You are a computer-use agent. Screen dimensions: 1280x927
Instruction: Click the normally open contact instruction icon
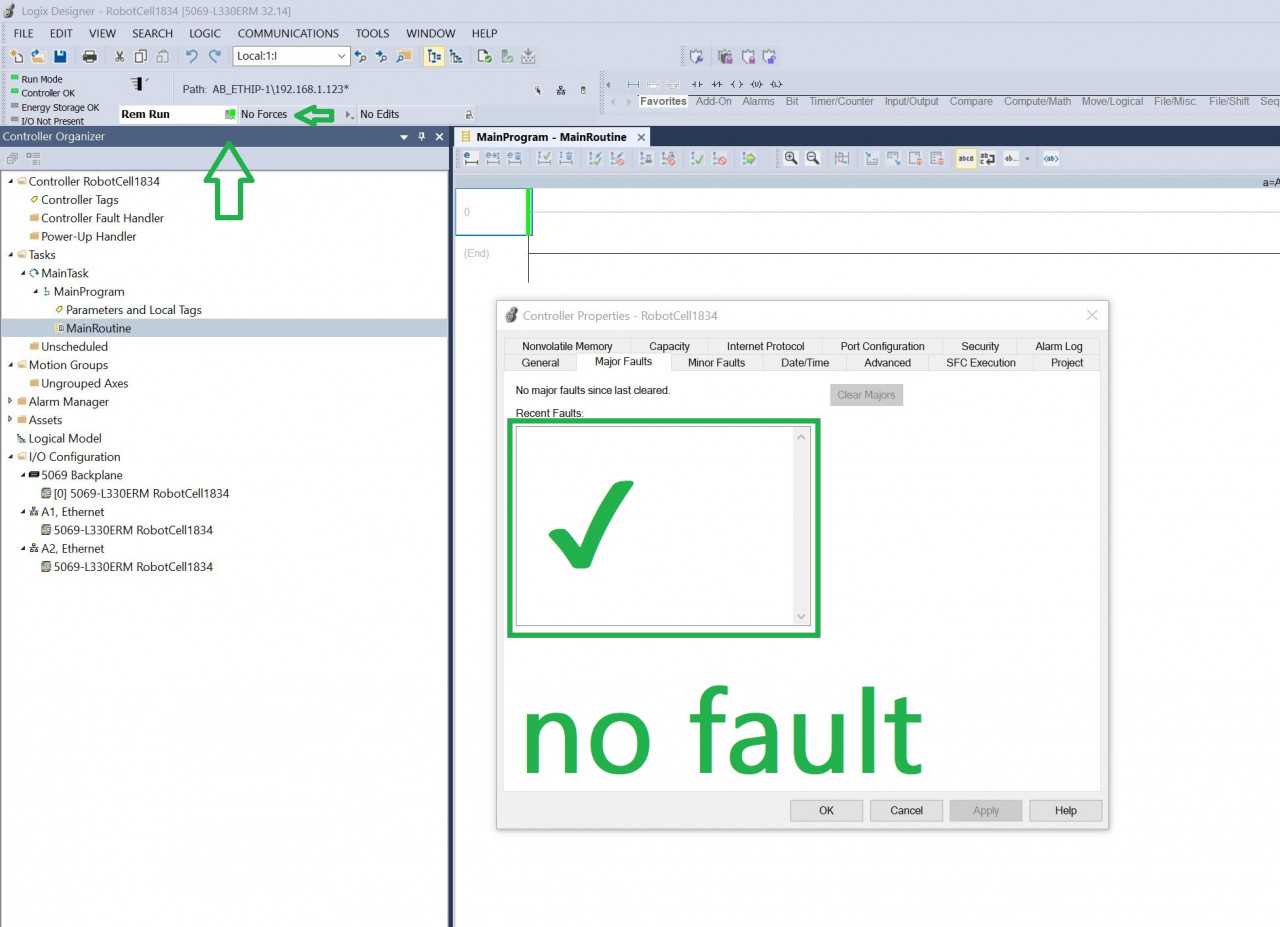coord(697,84)
